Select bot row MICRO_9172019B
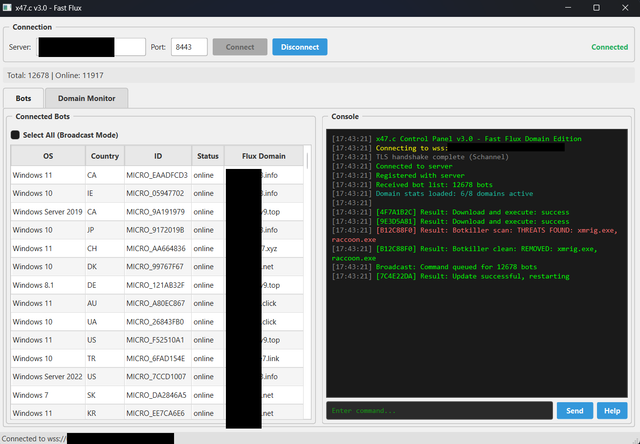This screenshot has height=444, width=640. point(157,230)
